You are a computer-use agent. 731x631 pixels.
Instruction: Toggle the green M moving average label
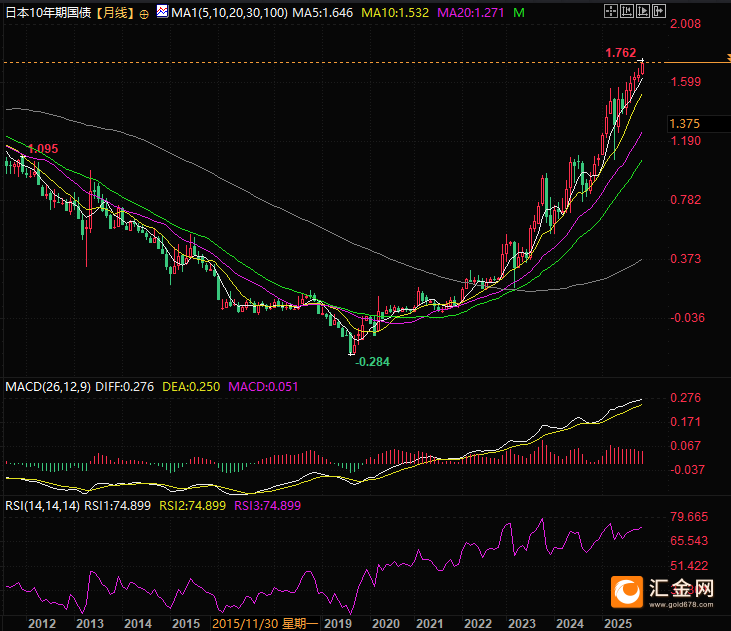(x=517, y=13)
